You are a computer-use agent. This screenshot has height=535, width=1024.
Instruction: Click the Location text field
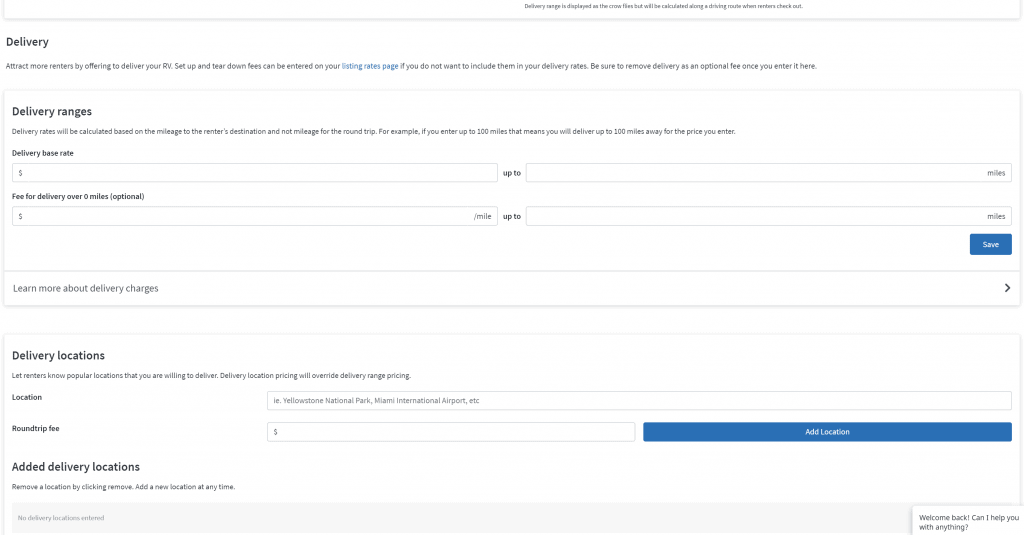(x=639, y=400)
